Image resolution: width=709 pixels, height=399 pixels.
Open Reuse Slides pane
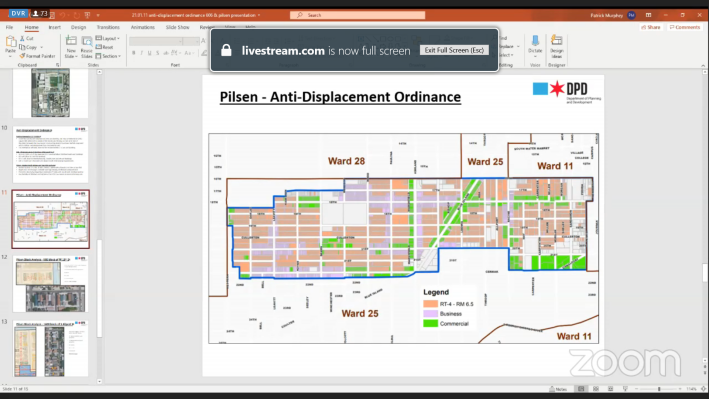[x=86, y=47]
